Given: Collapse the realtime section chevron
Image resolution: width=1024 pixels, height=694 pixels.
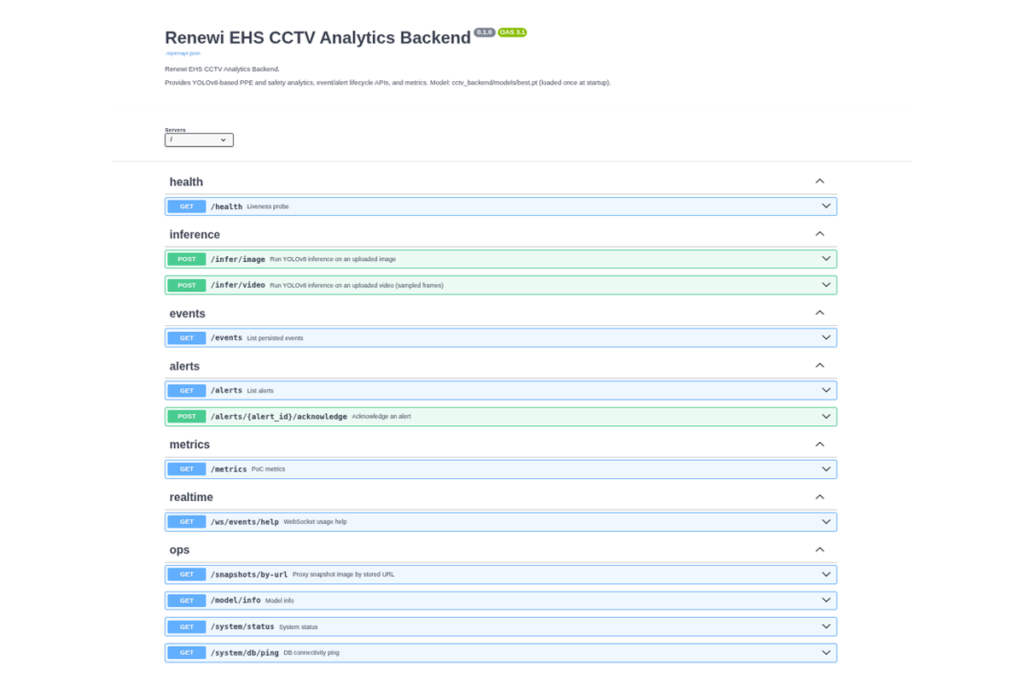Looking at the screenshot, I should click(x=820, y=497).
